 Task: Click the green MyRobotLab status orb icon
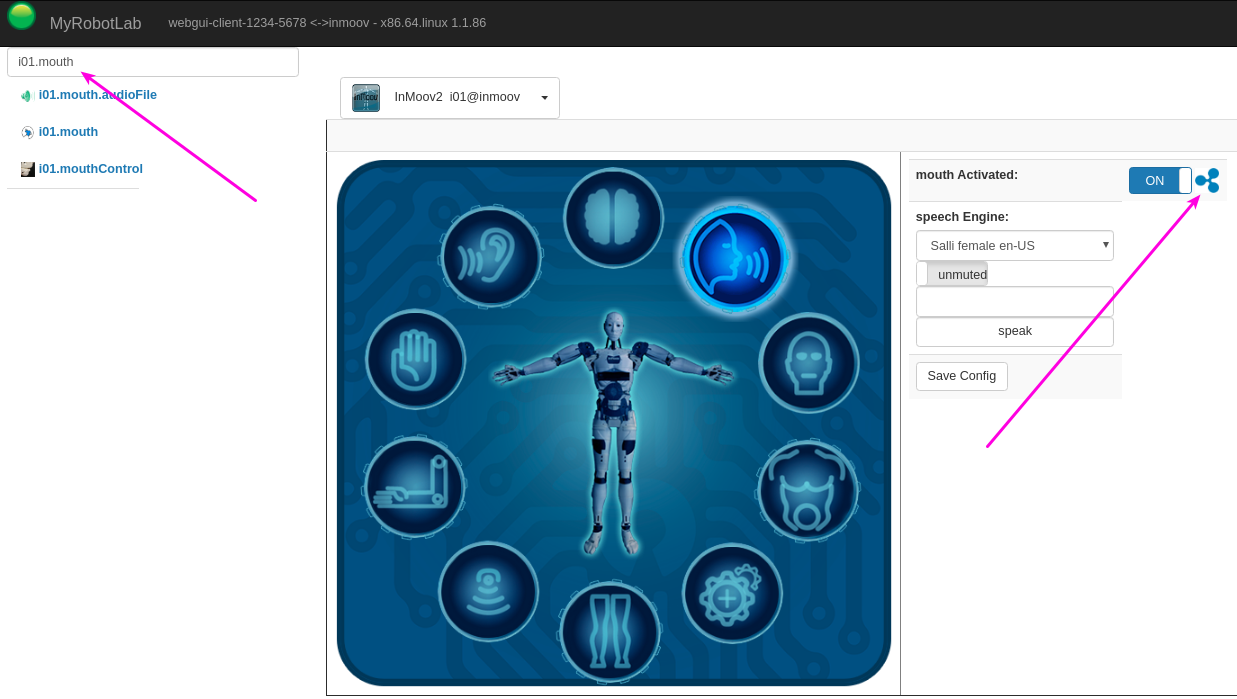click(x=21, y=16)
